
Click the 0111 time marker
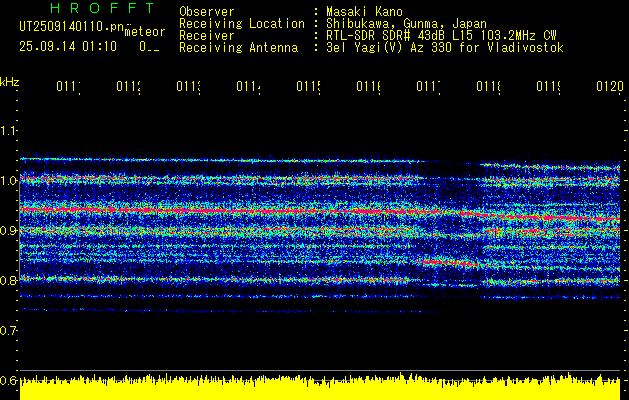68,86
